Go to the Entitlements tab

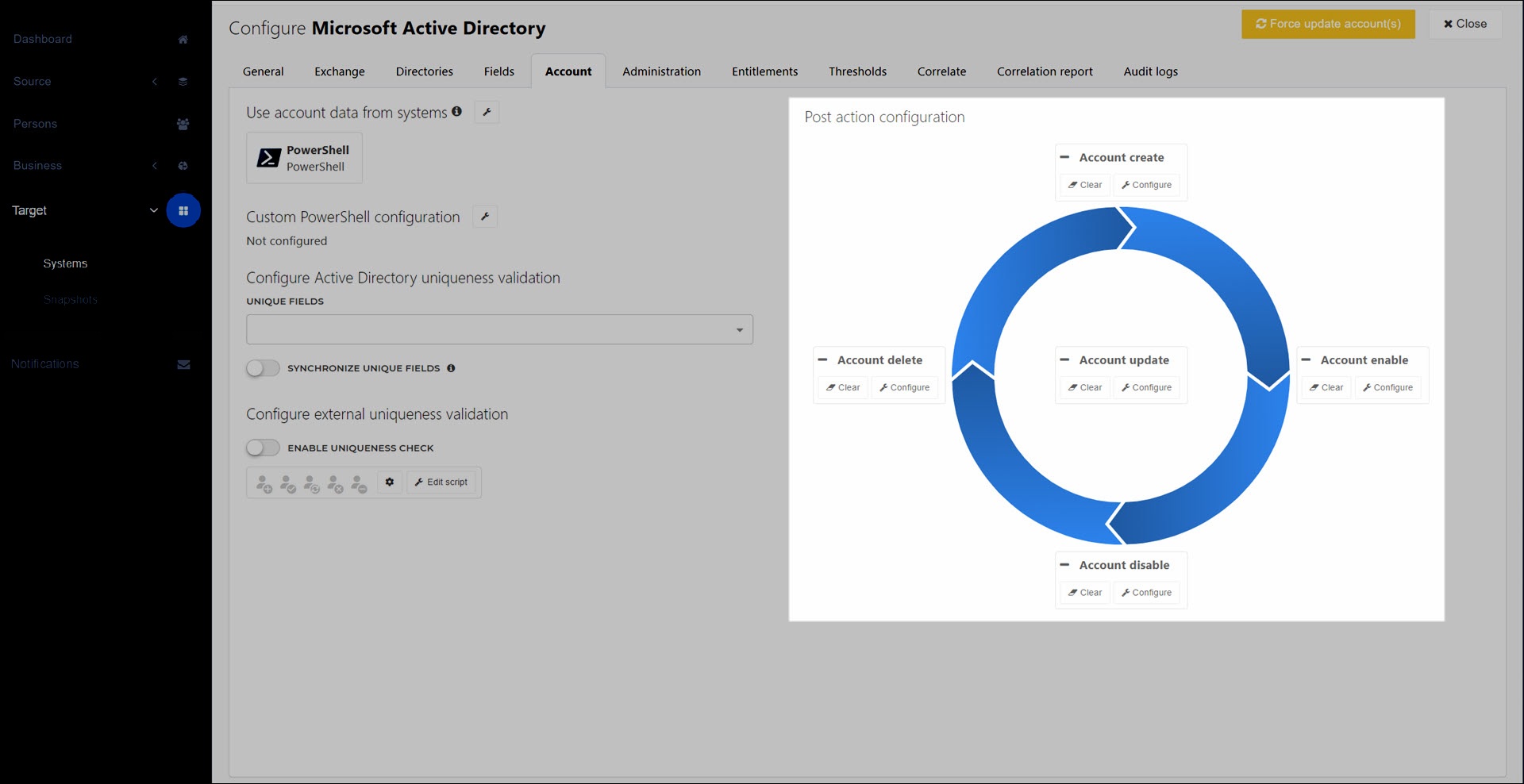coord(764,71)
